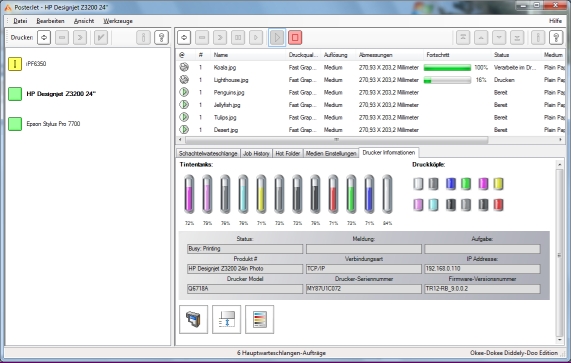Move selected job to top of queue
Image resolution: width=571 pixels, height=363 pixels.
pos(463,38)
